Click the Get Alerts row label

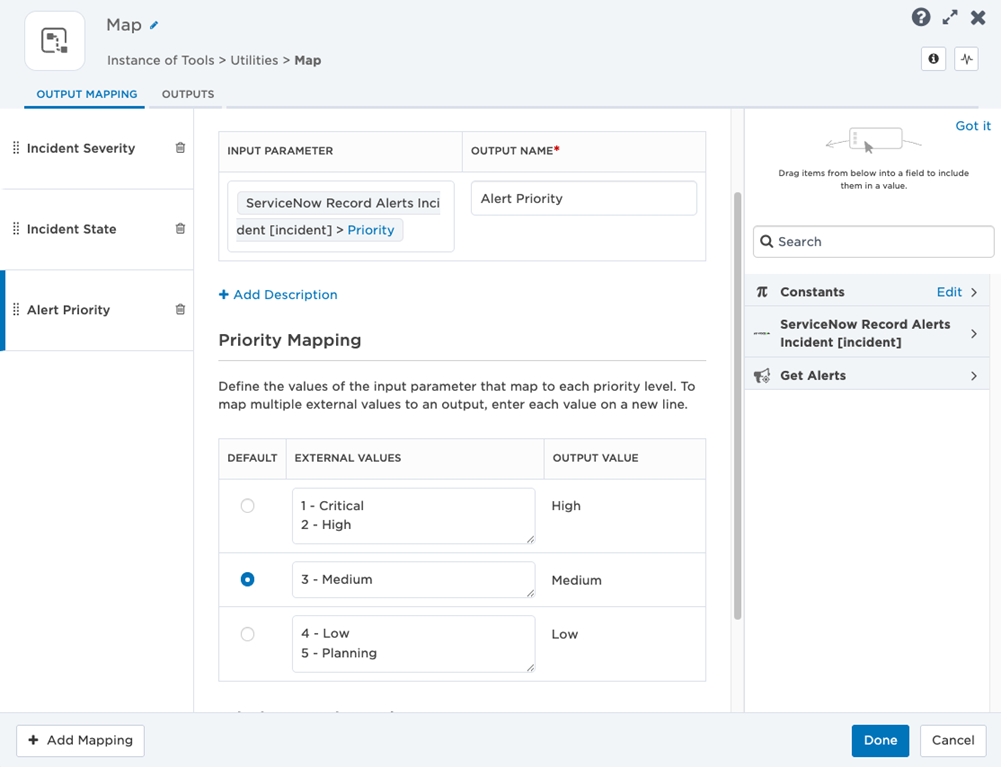point(813,376)
